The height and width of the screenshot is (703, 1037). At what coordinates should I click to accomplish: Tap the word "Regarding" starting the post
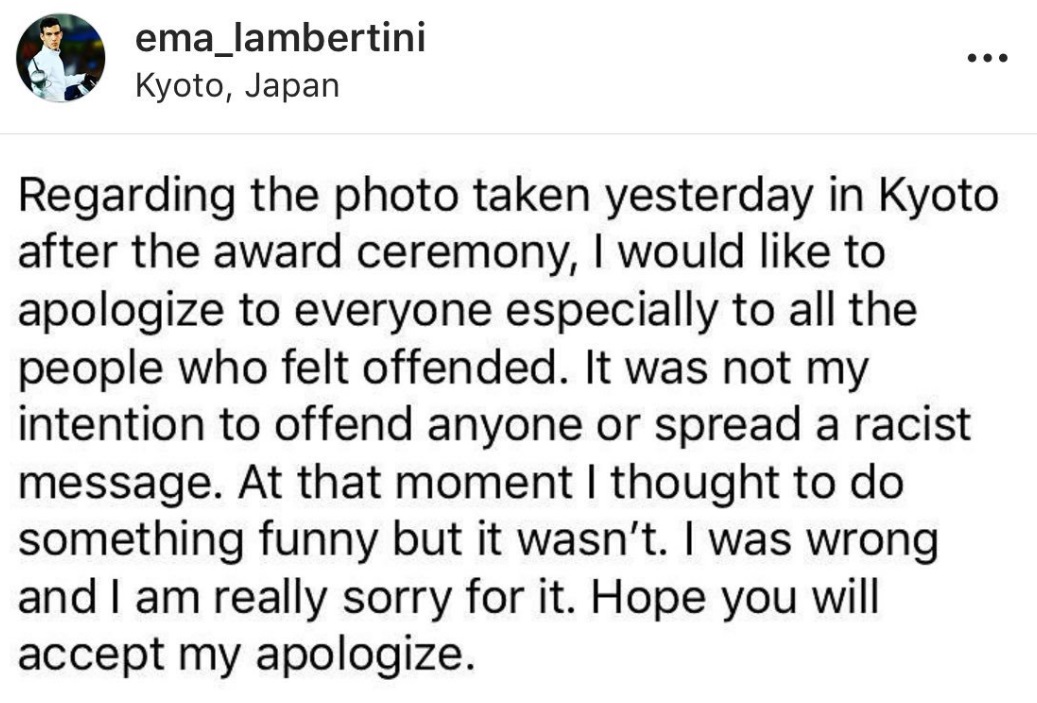[126, 196]
